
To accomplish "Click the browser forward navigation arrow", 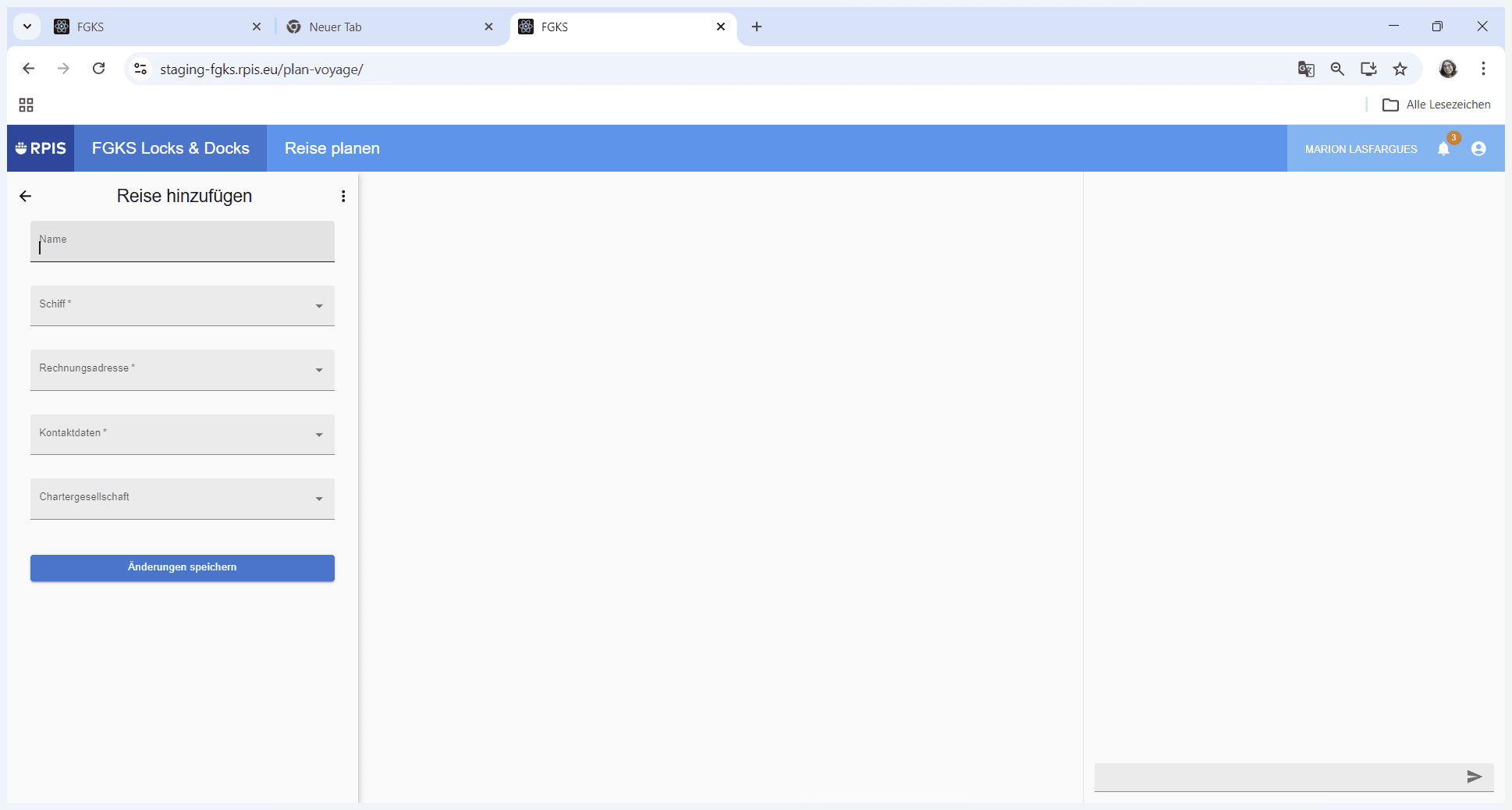I will tap(63, 69).
